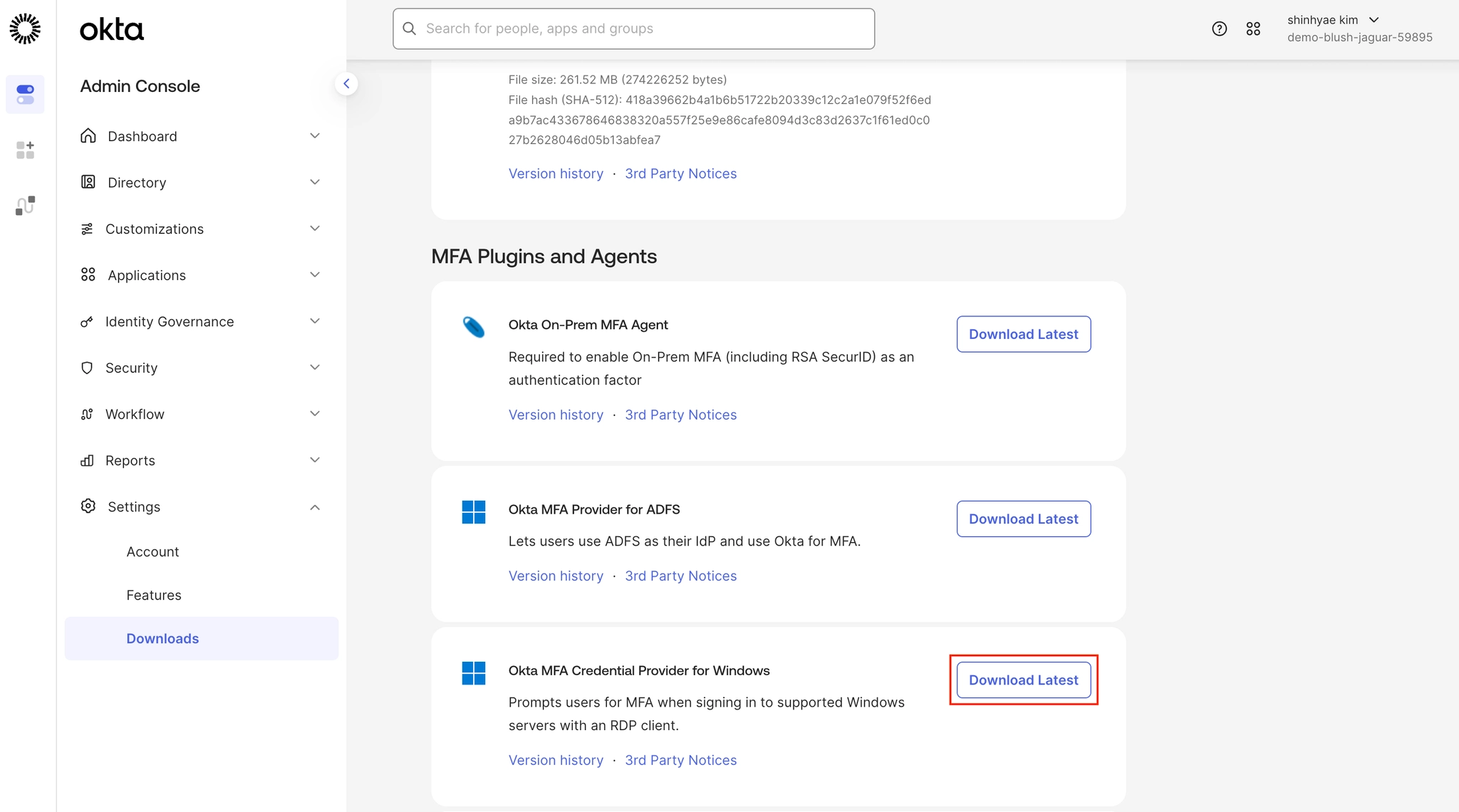Expand the Dashboard menu chevron
Screen dimensions: 1459x812
coord(315,135)
